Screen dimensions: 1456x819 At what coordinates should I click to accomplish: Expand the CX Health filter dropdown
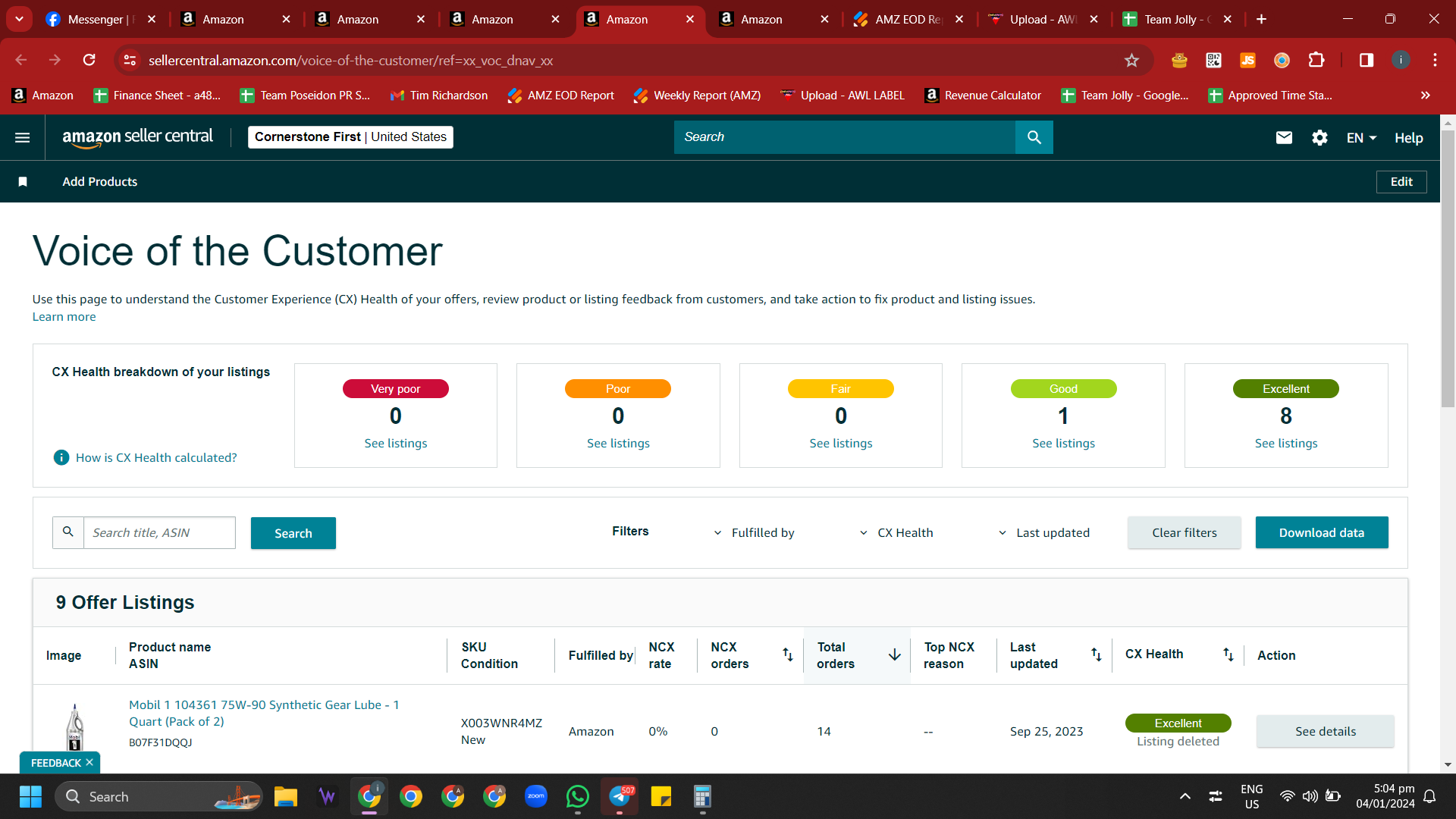tap(897, 532)
